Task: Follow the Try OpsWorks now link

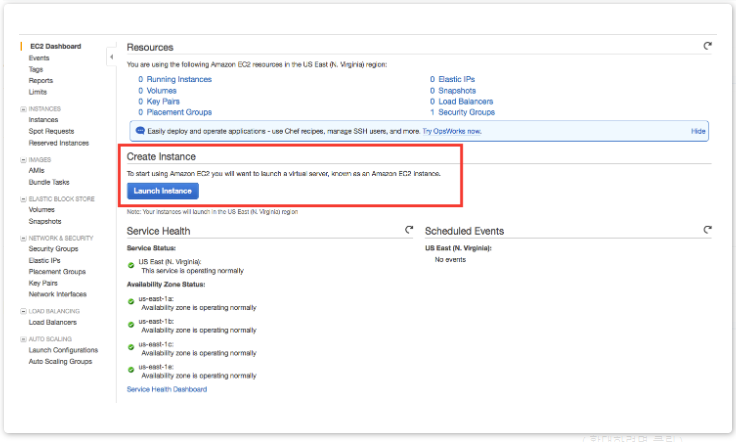Action: click(452, 131)
